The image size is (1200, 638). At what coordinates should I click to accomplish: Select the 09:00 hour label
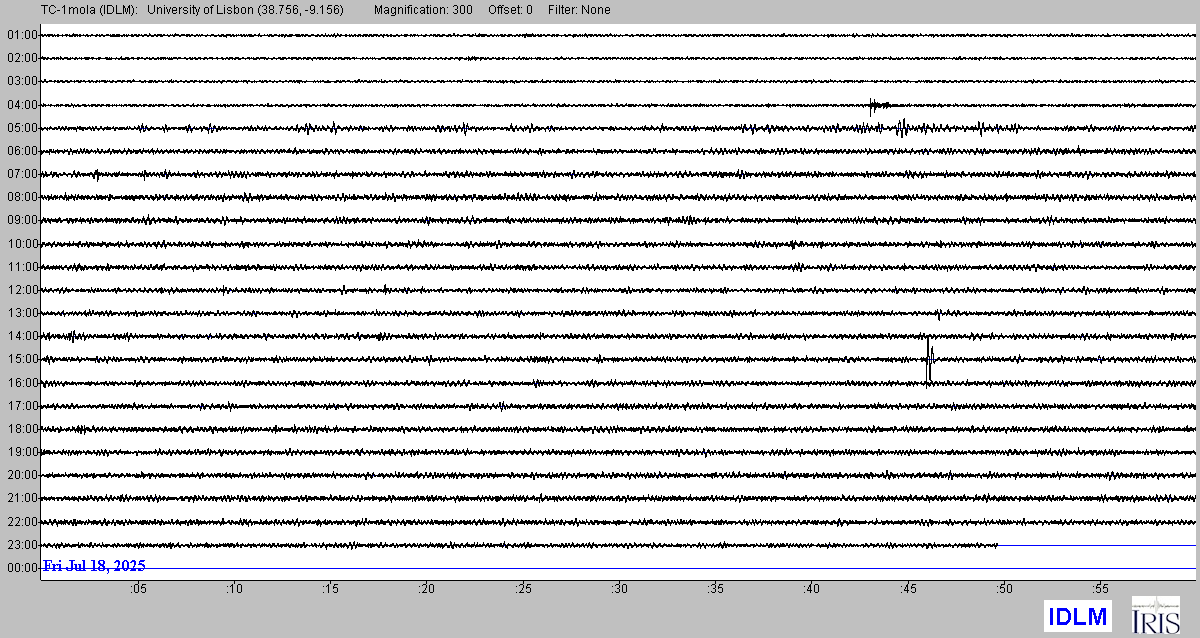[x=22, y=220]
